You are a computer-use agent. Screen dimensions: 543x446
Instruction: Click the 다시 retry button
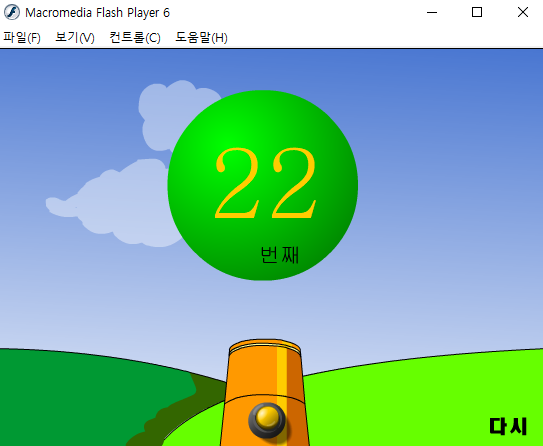click(x=508, y=426)
